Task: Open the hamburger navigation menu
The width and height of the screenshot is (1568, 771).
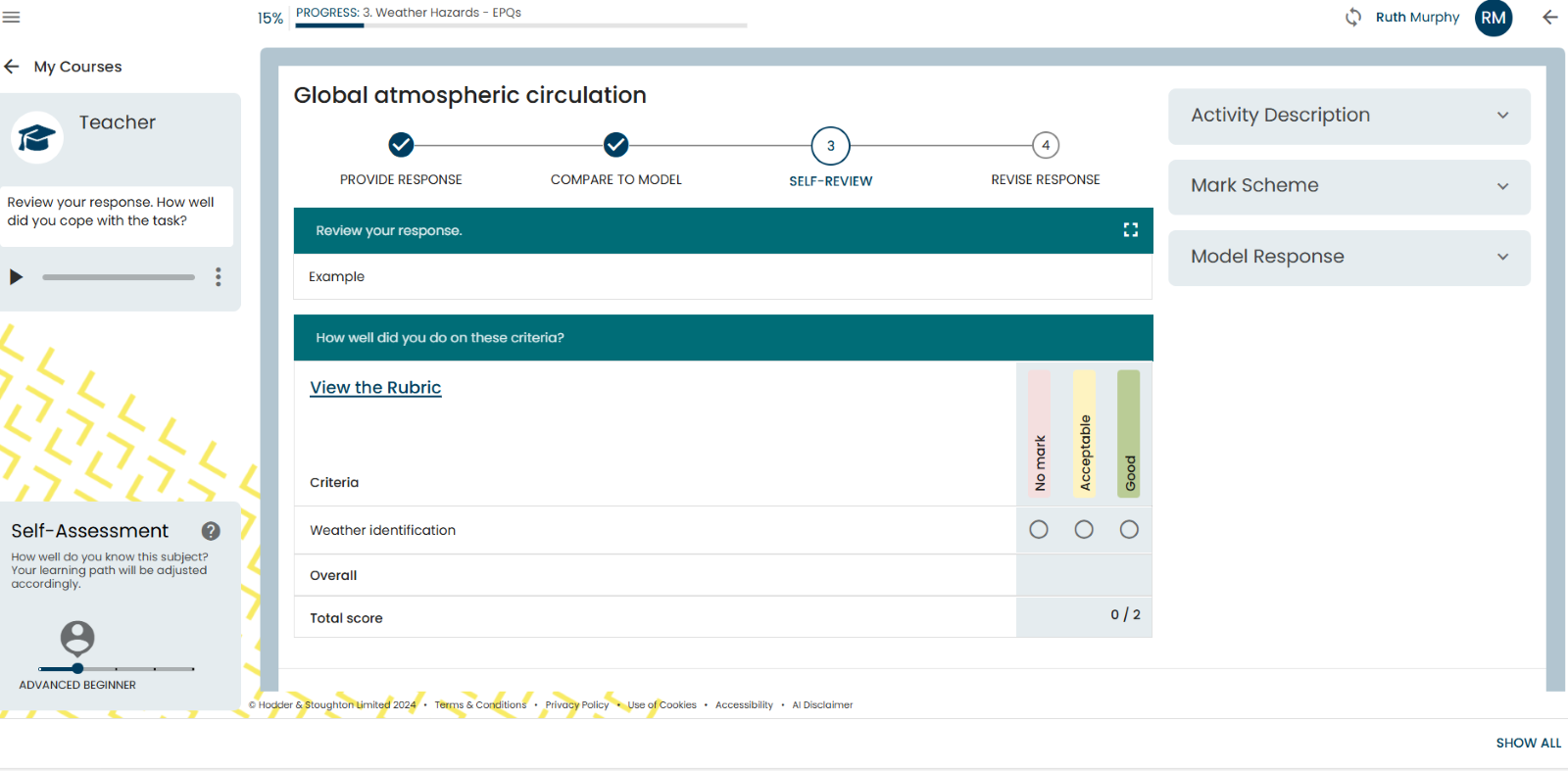Action: 12,17
